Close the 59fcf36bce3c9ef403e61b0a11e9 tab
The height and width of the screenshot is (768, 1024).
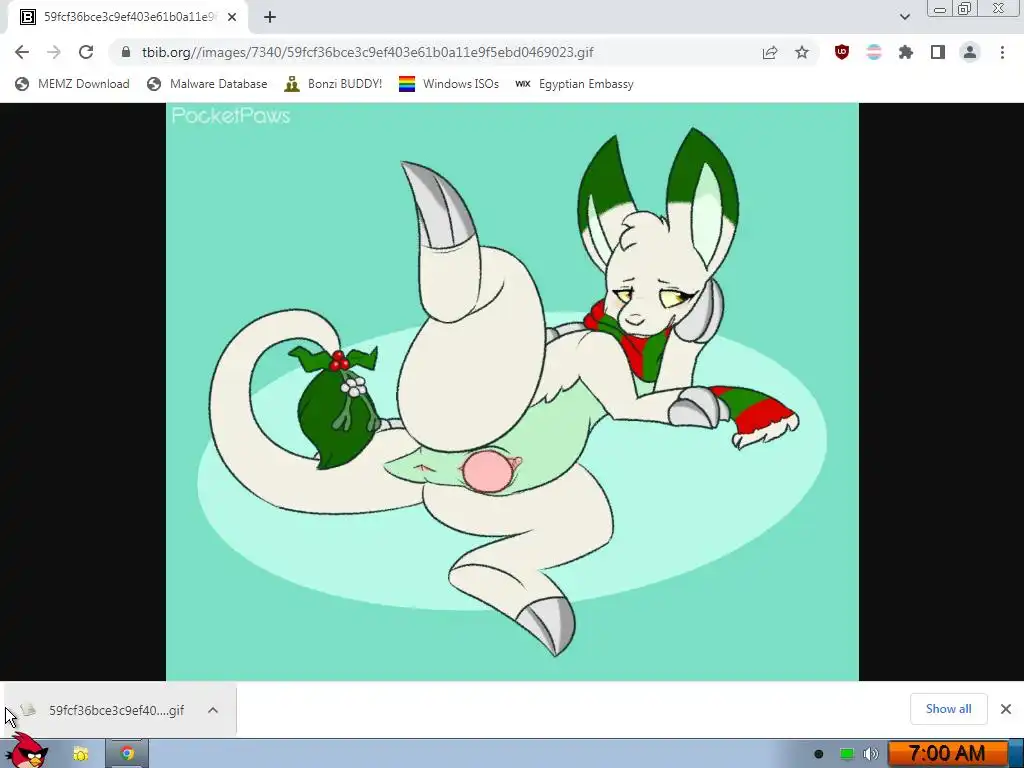(x=232, y=17)
